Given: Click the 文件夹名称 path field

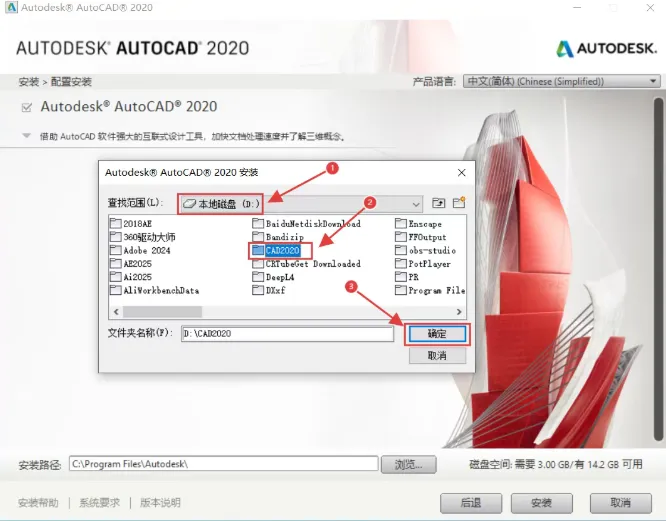Looking at the screenshot, I should [288, 334].
